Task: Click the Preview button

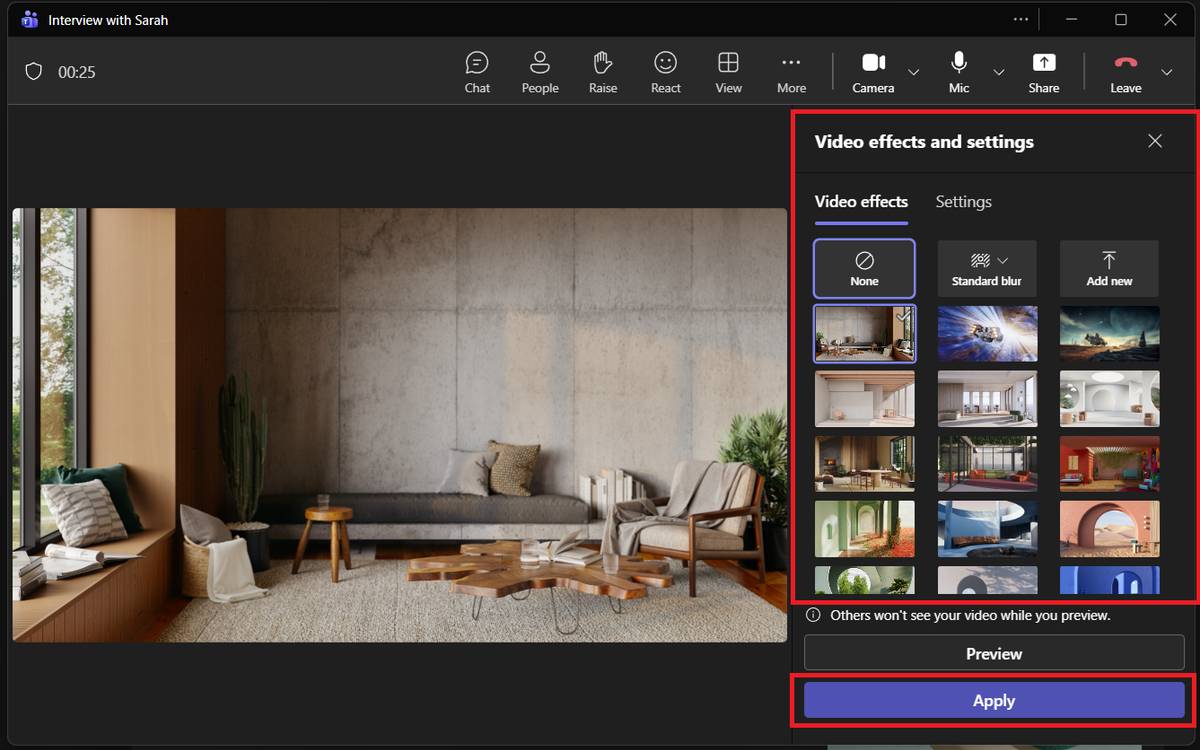Action: pyautogui.click(x=994, y=654)
